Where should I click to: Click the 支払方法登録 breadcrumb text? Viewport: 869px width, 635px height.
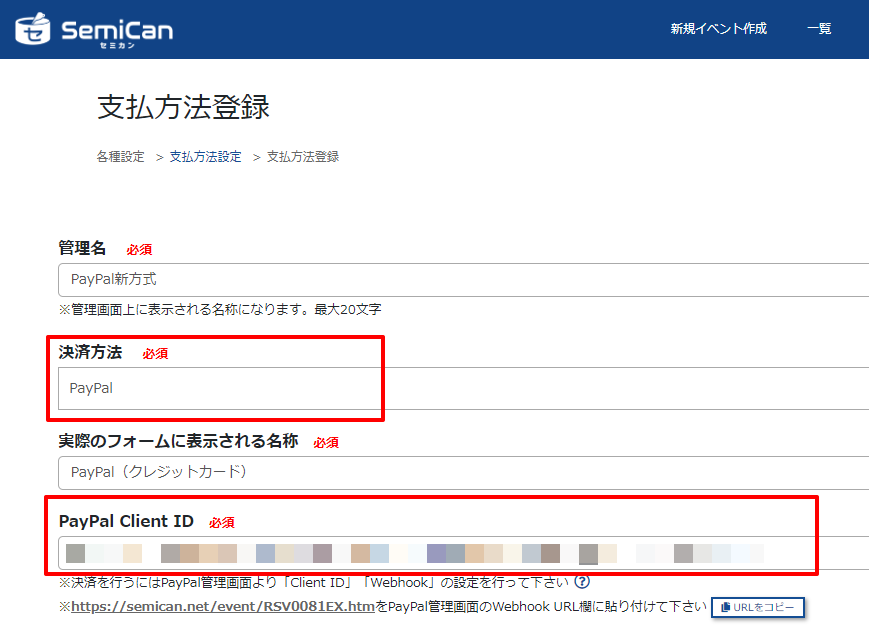[x=303, y=157]
